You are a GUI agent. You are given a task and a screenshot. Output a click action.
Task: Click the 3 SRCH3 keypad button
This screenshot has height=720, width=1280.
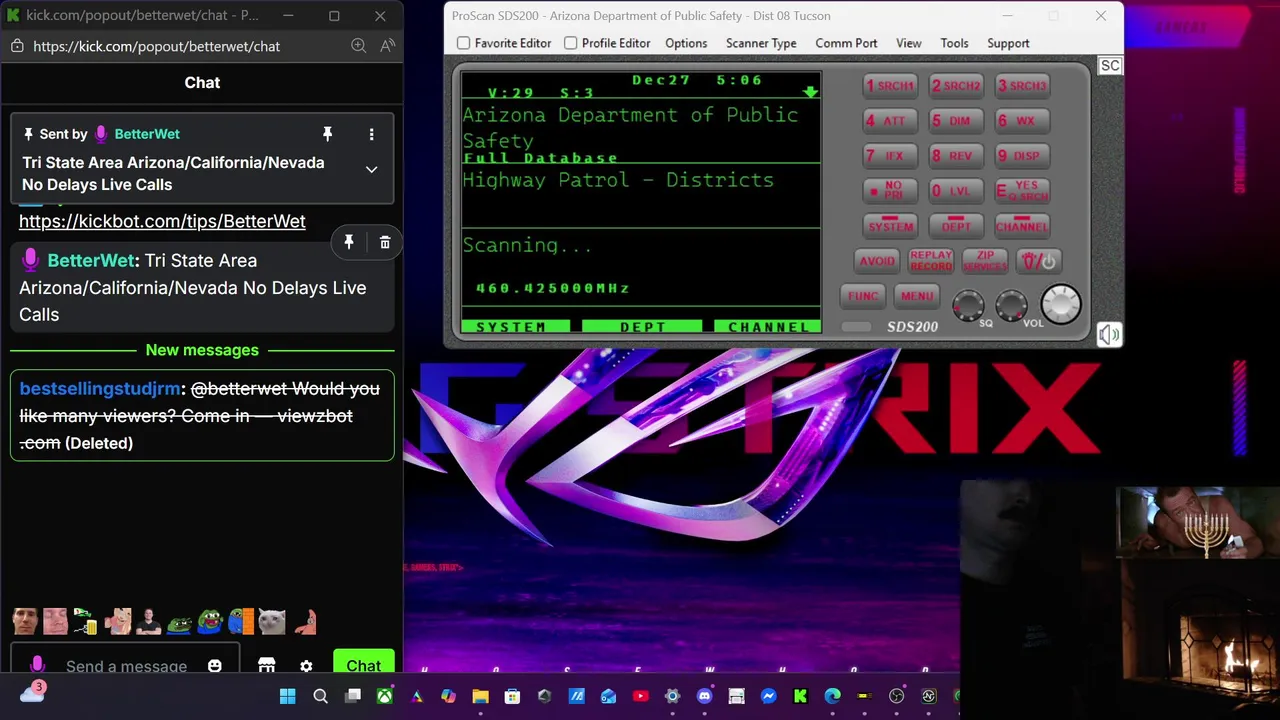(x=1022, y=86)
